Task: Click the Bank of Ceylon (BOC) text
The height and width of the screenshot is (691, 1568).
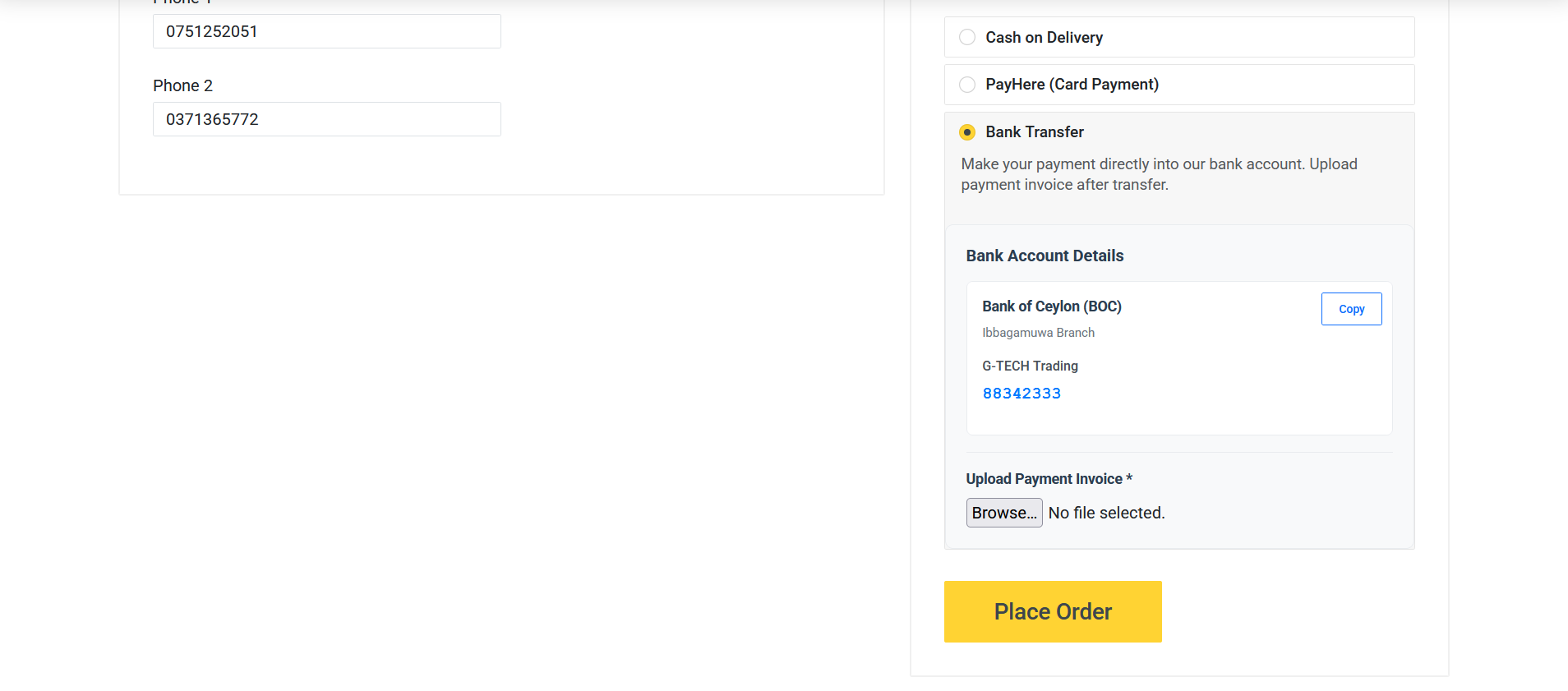Action: 1052,306
